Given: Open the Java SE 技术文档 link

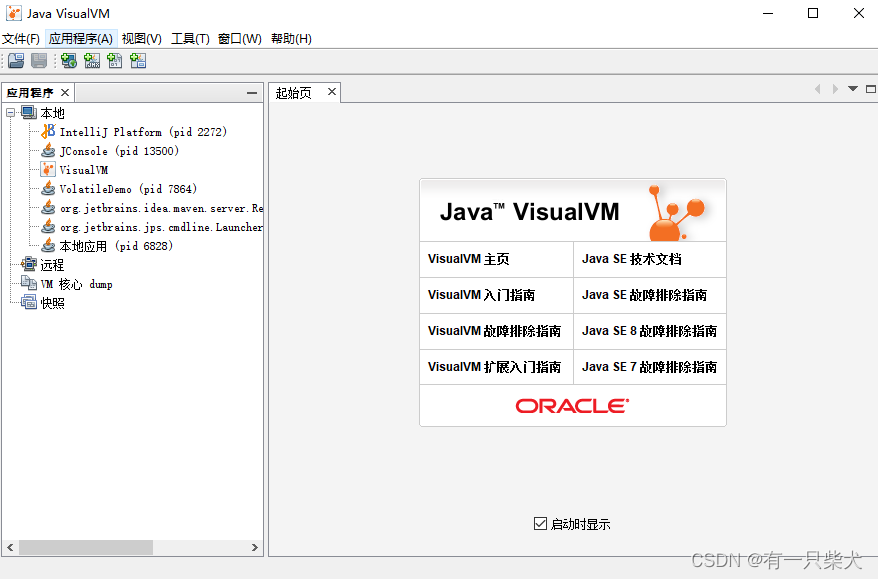Looking at the screenshot, I should point(632,259).
